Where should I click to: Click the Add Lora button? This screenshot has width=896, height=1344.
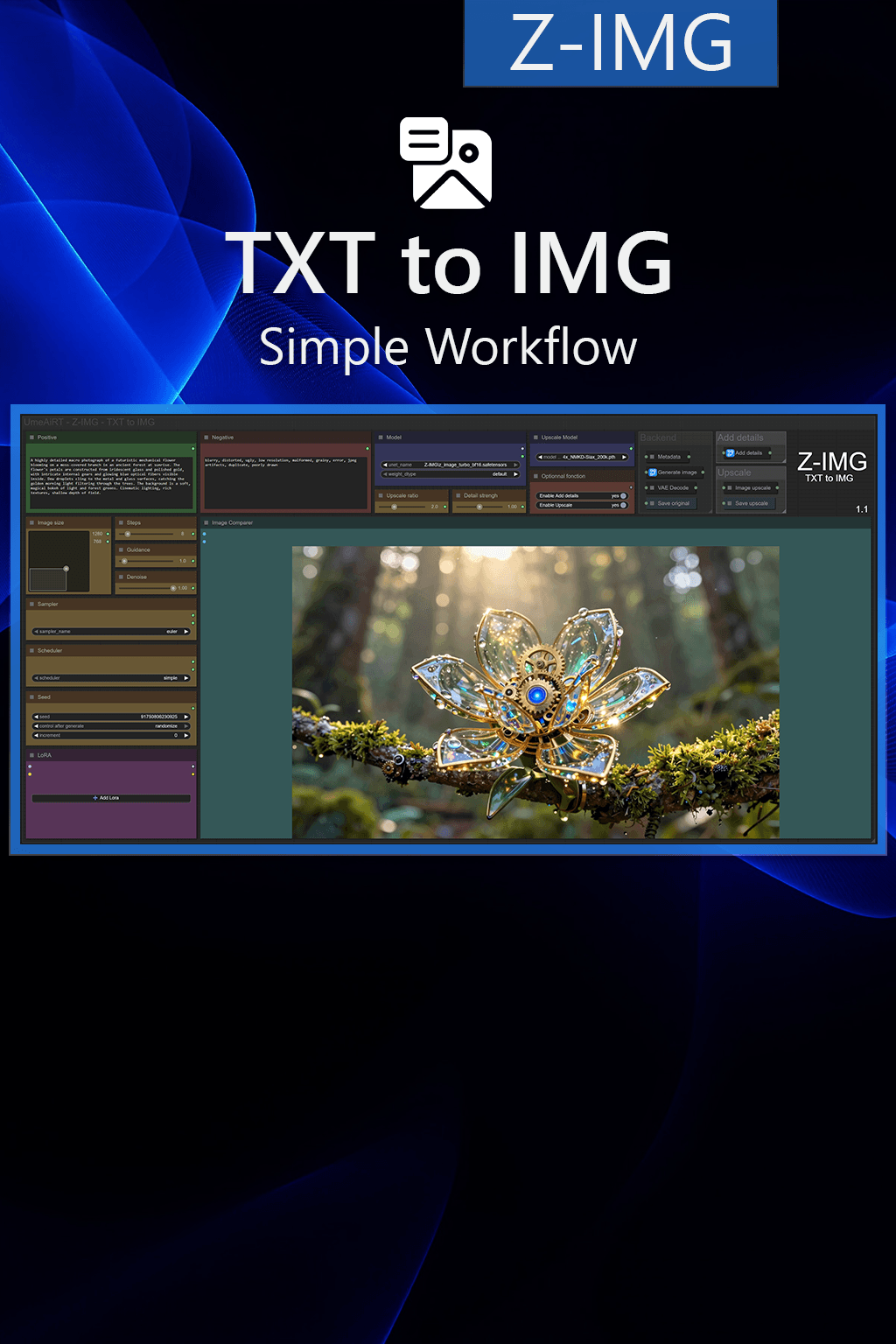click(x=111, y=798)
